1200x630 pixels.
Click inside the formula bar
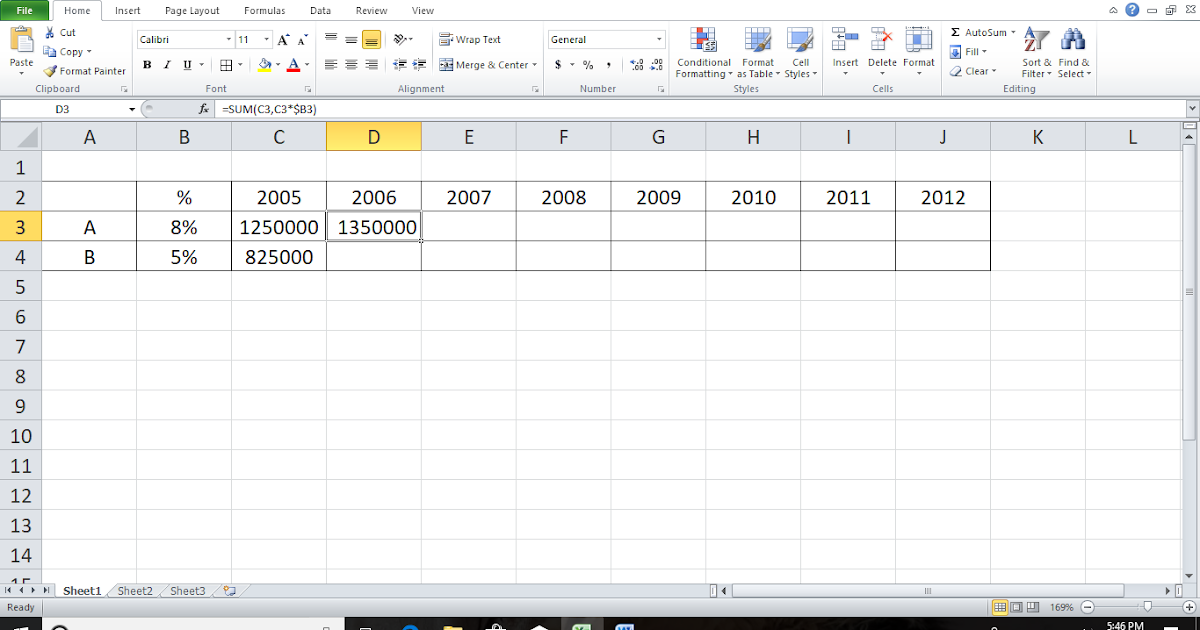click(400, 109)
